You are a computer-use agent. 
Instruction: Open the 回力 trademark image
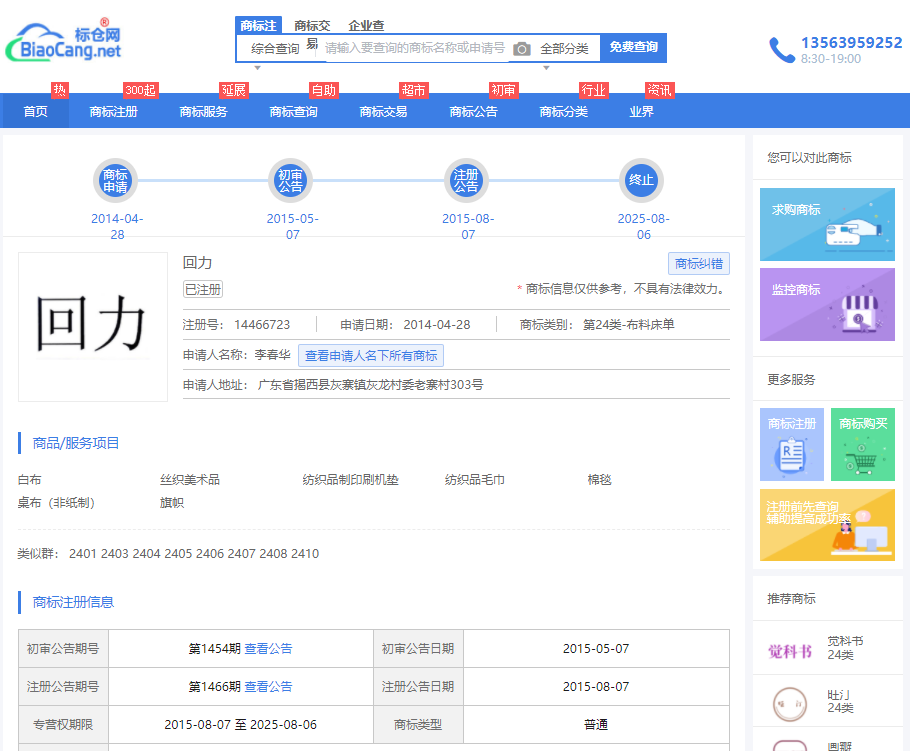[93, 327]
